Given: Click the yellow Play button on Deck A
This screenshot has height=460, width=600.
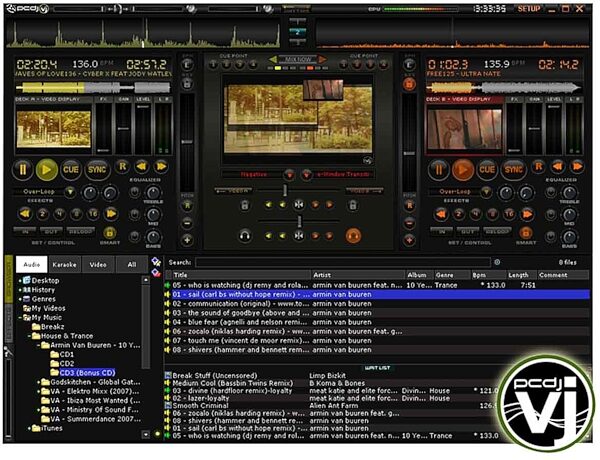Looking at the screenshot, I should [x=47, y=170].
